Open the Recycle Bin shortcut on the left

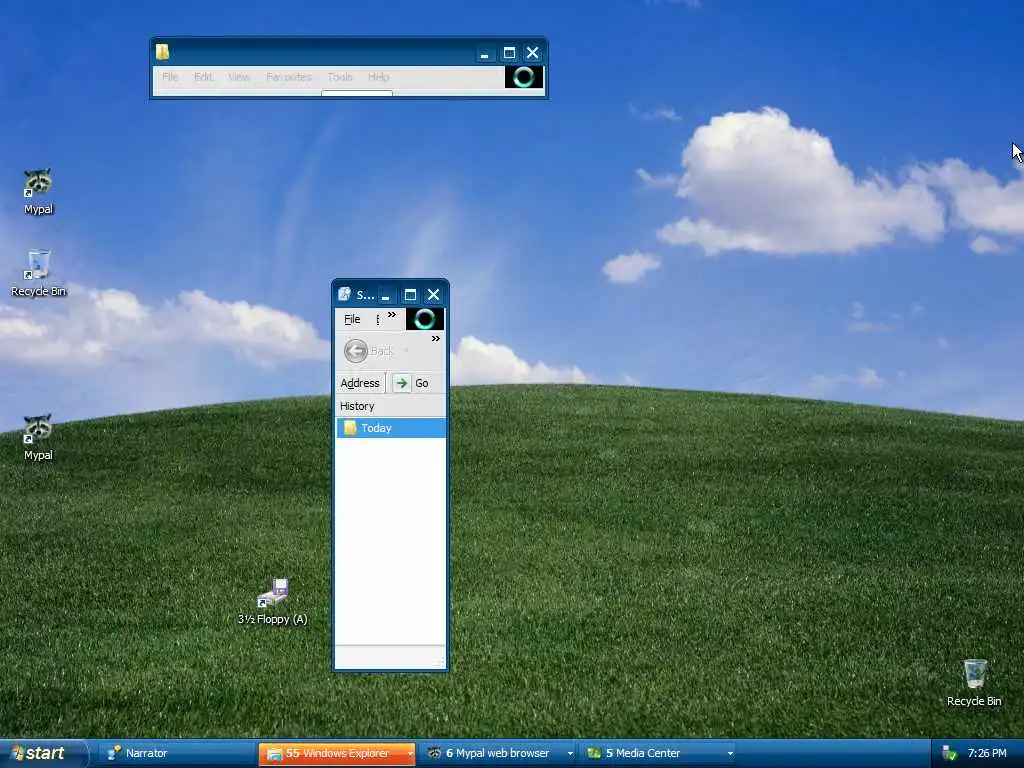click(x=38, y=273)
